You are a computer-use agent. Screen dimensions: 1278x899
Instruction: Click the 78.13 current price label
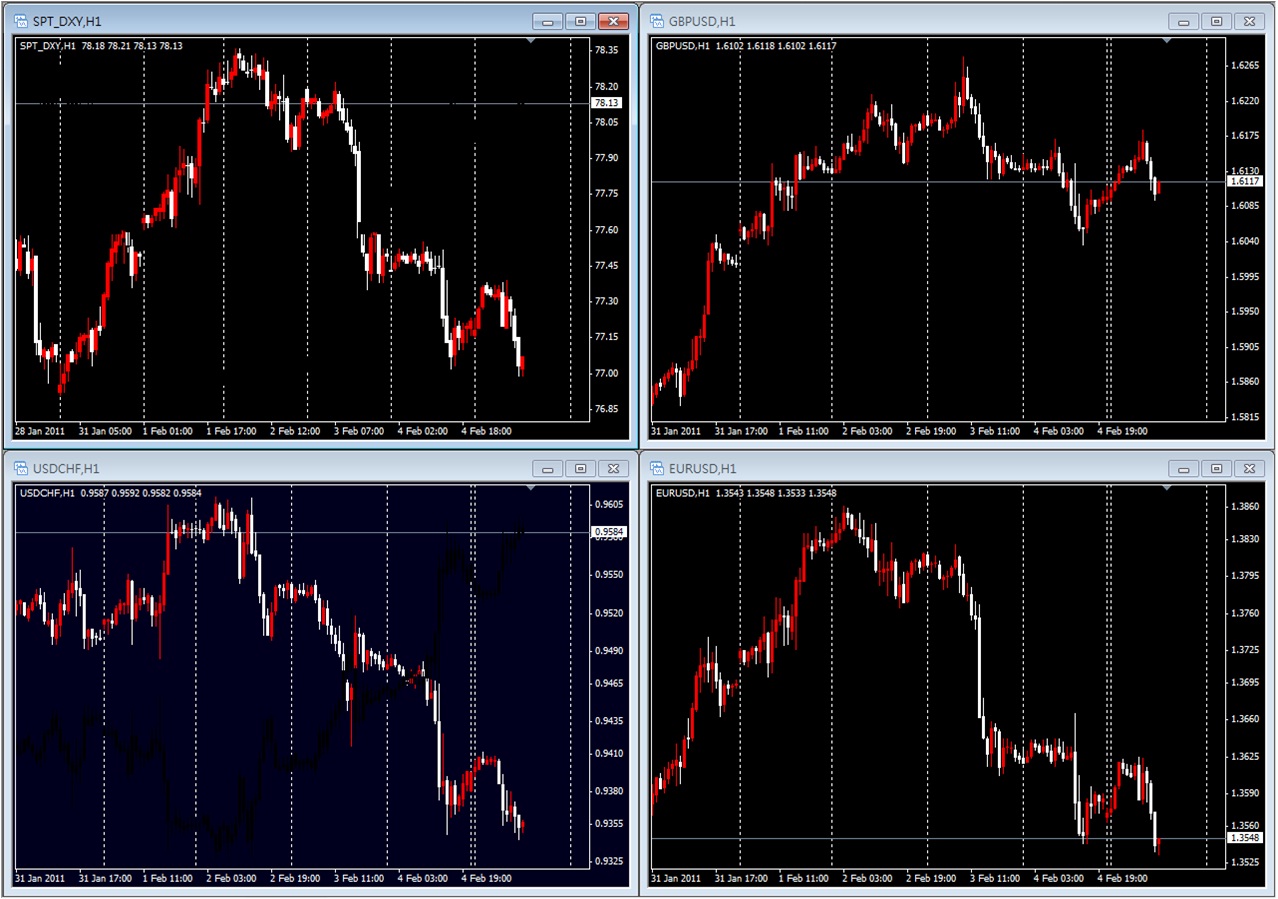[606, 103]
